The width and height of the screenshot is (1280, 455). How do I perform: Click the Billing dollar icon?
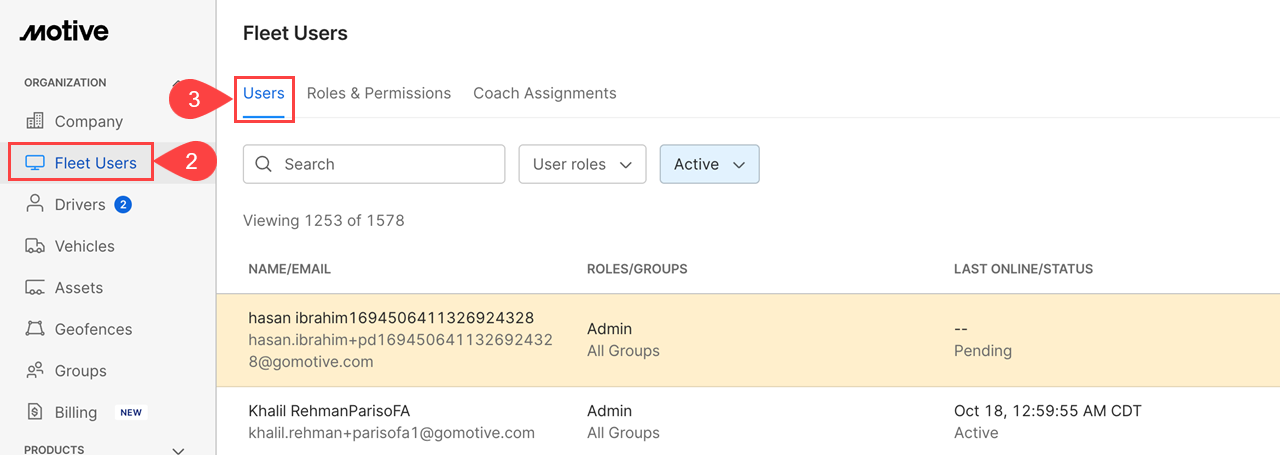[x=35, y=412]
